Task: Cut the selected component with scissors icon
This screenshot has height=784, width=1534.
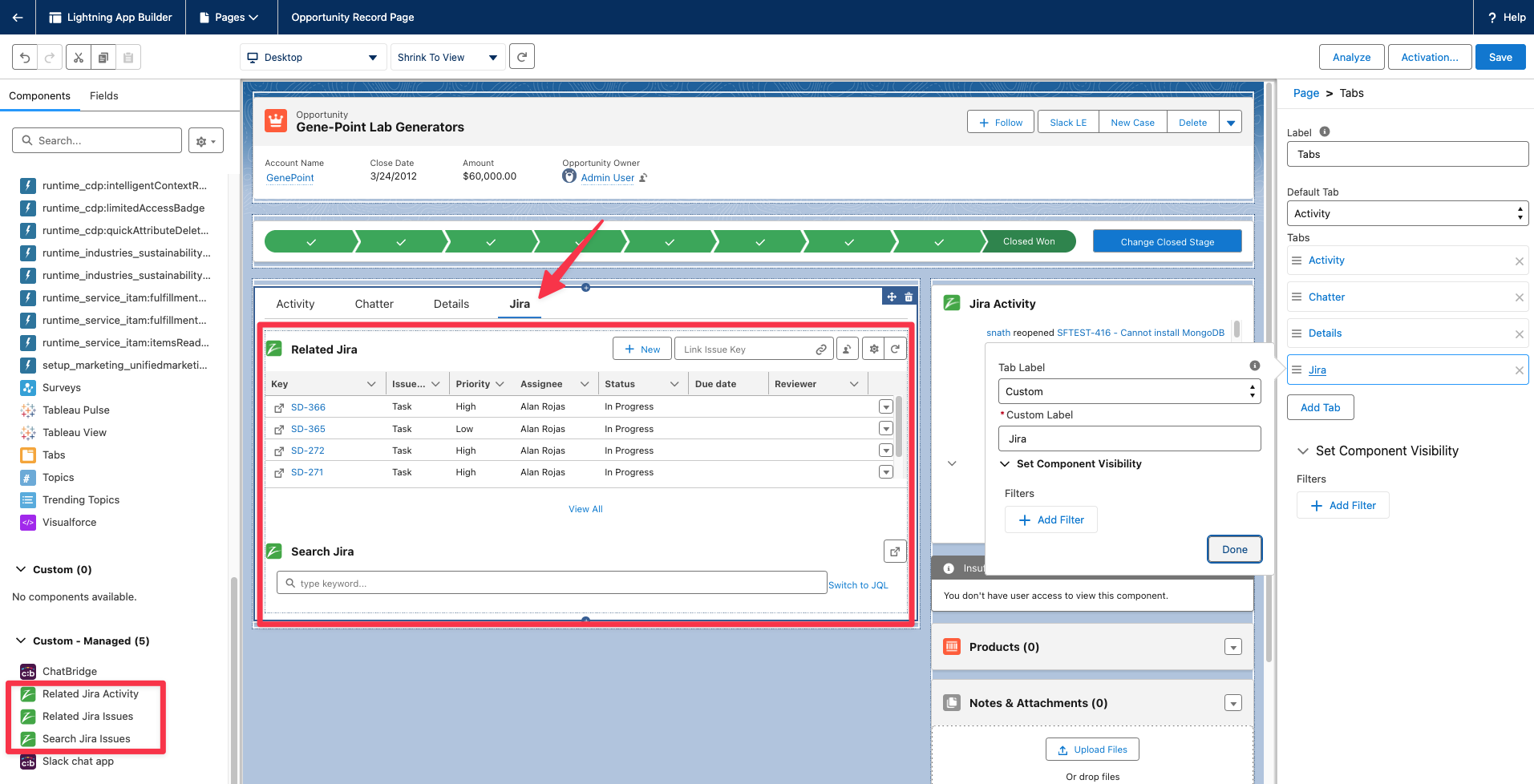Action: pos(78,58)
